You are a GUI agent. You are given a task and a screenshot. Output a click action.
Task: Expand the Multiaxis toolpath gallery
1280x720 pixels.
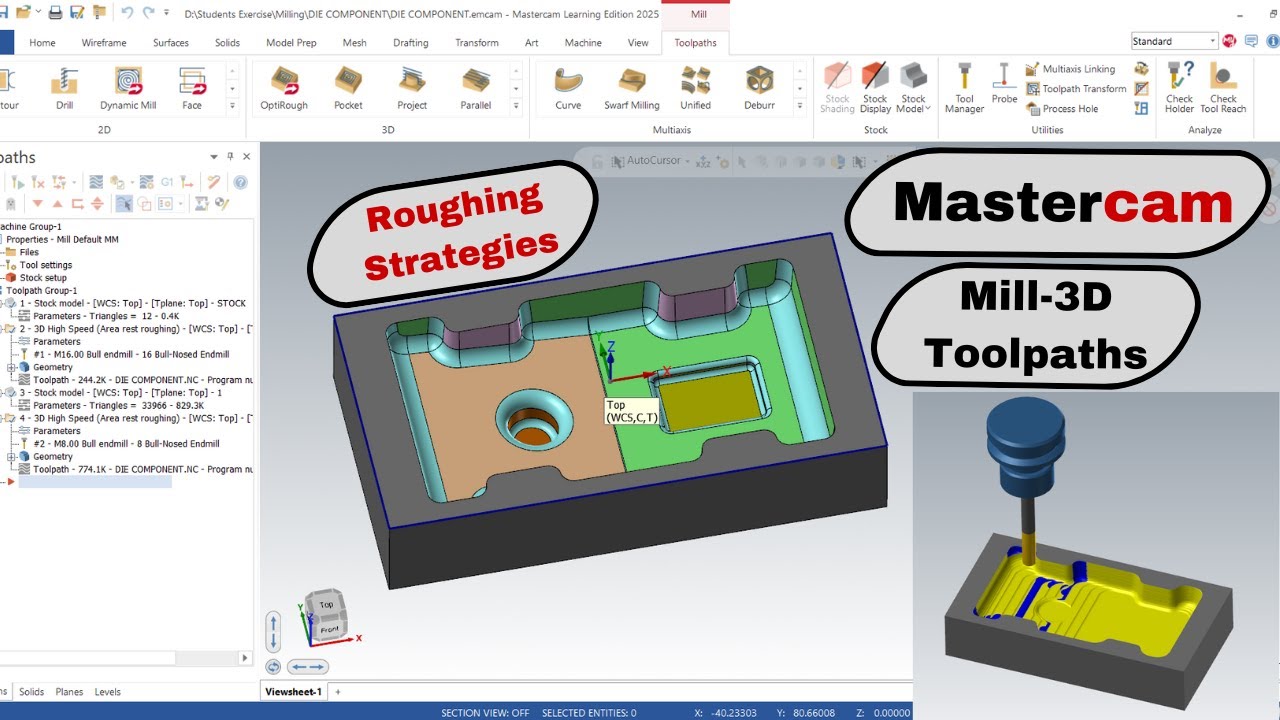800,105
